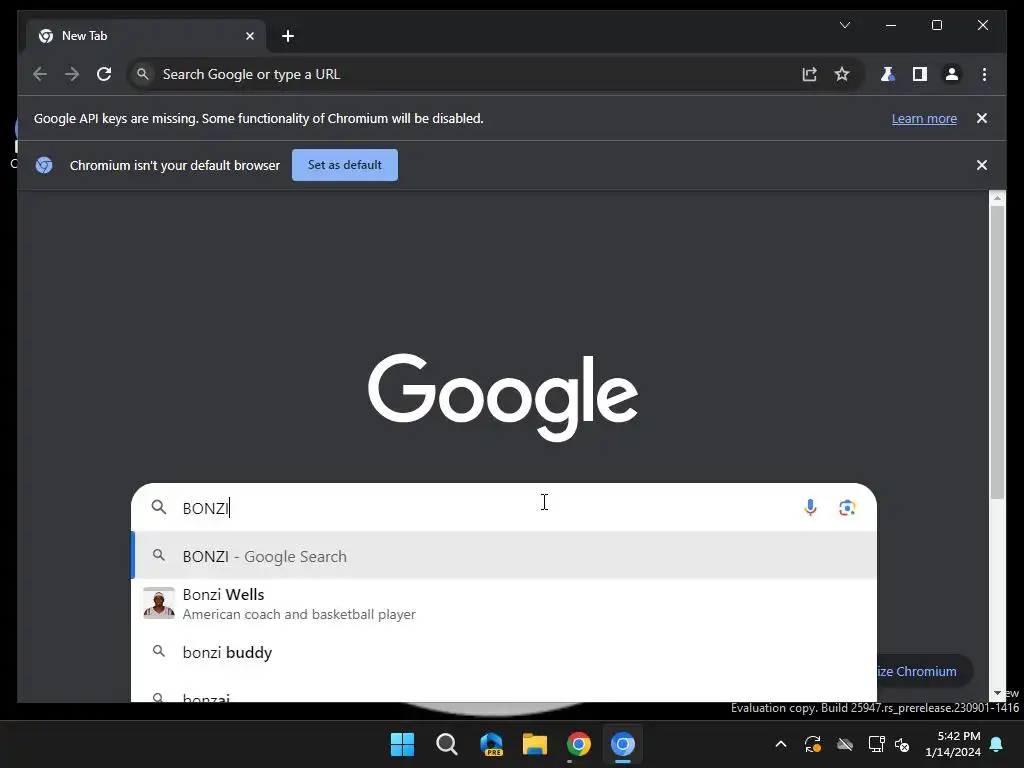This screenshot has width=1024, height=768.
Task: Show hidden system tray icons
Action: 780,744
